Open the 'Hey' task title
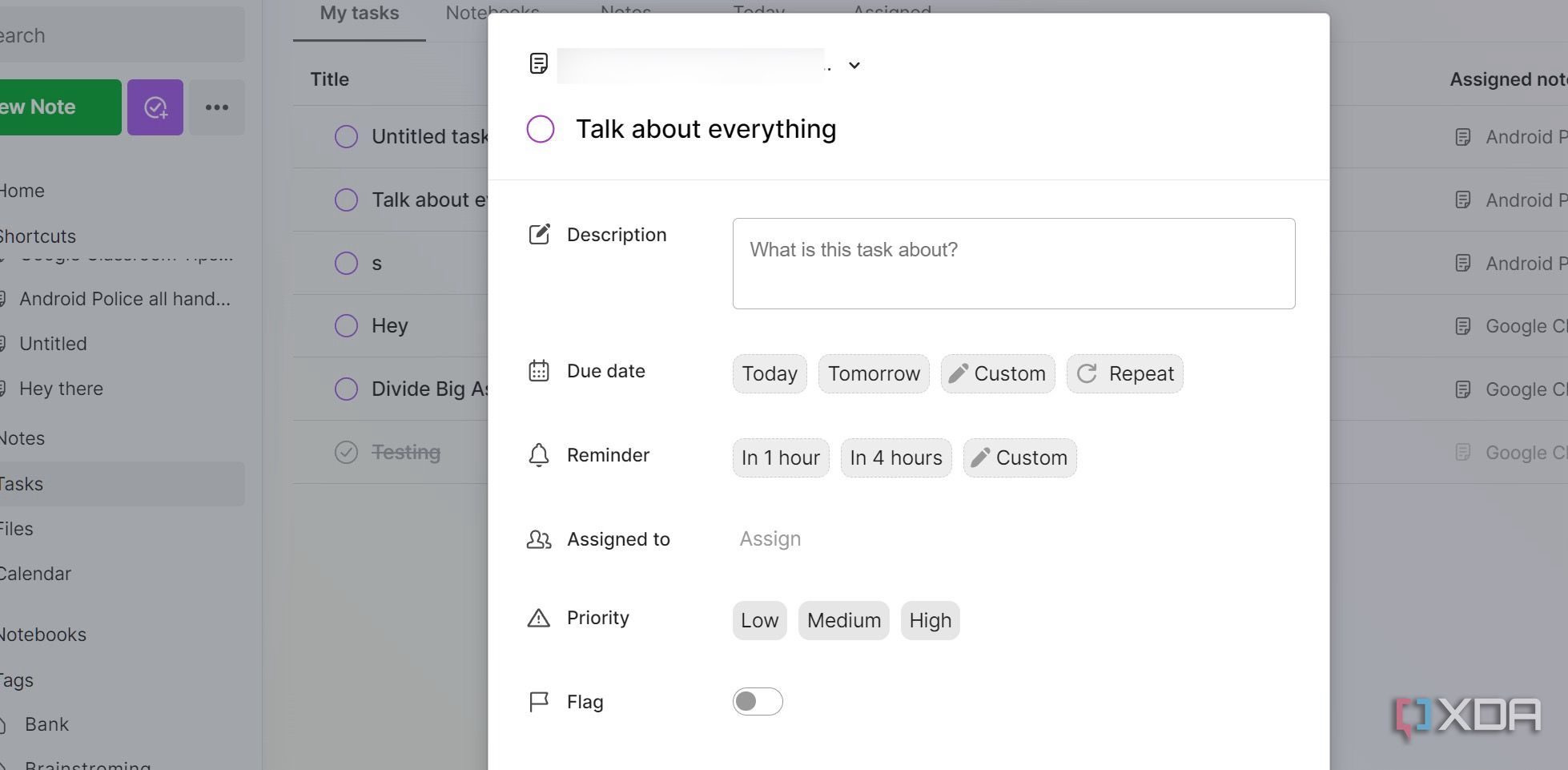The width and height of the screenshot is (1568, 770). 390,326
